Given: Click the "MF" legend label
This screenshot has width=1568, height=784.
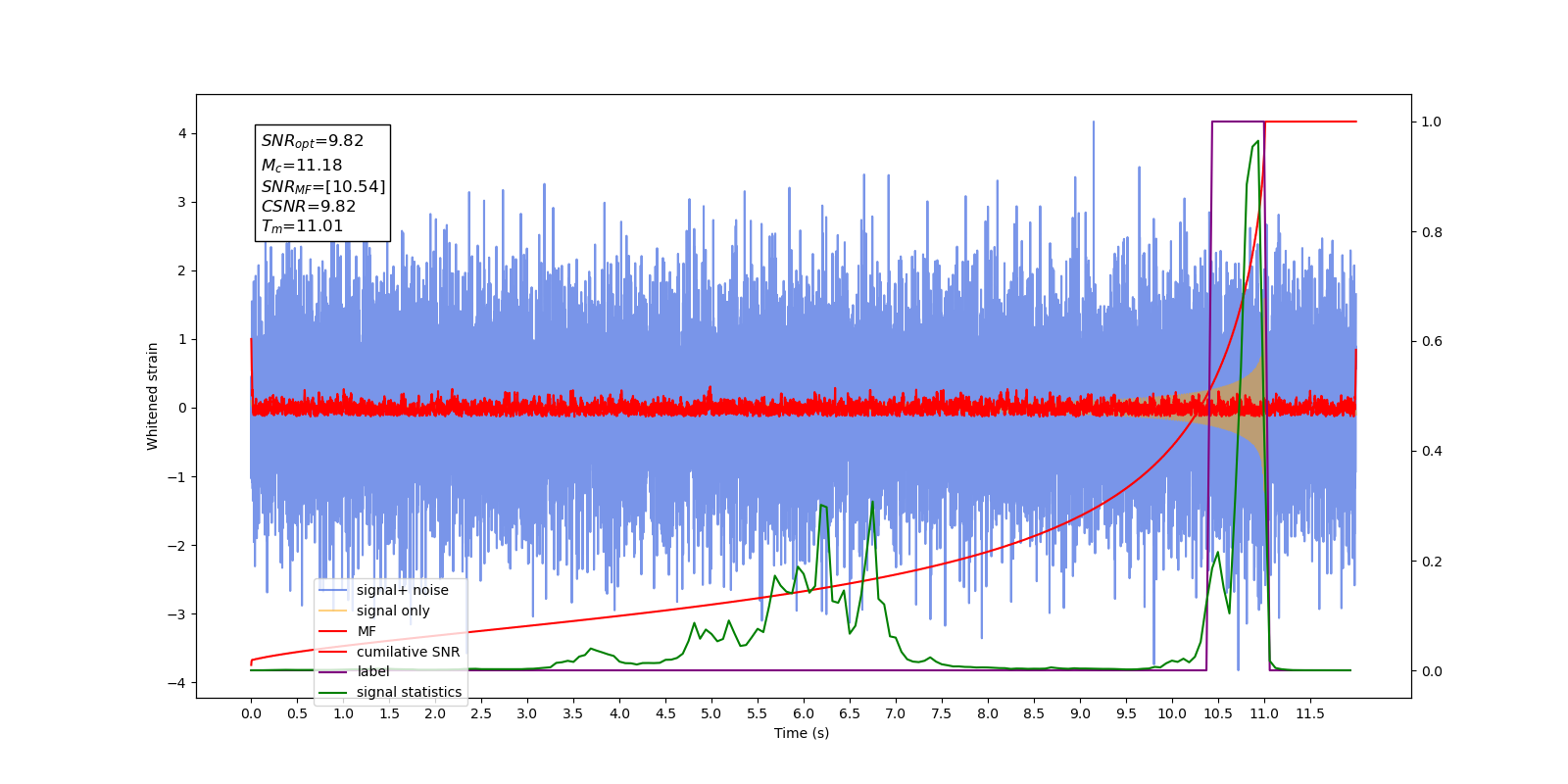Looking at the screenshot, I should (367, 631).
